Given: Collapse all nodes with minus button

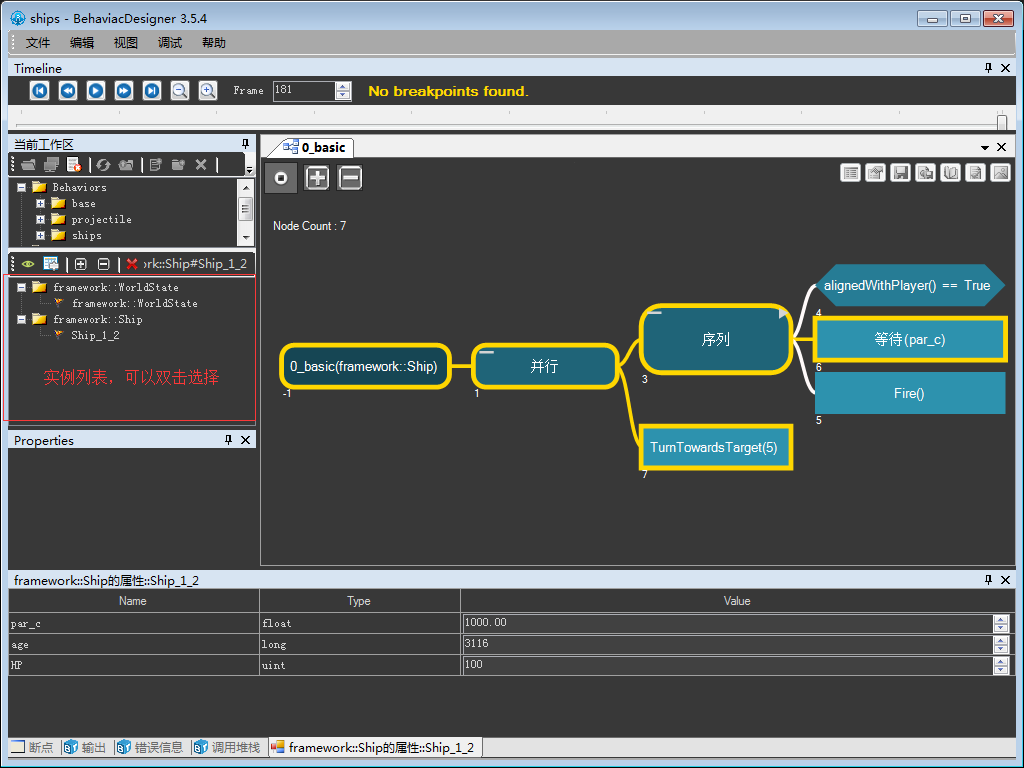Looking at the screenshot, I should pos(350,178).
